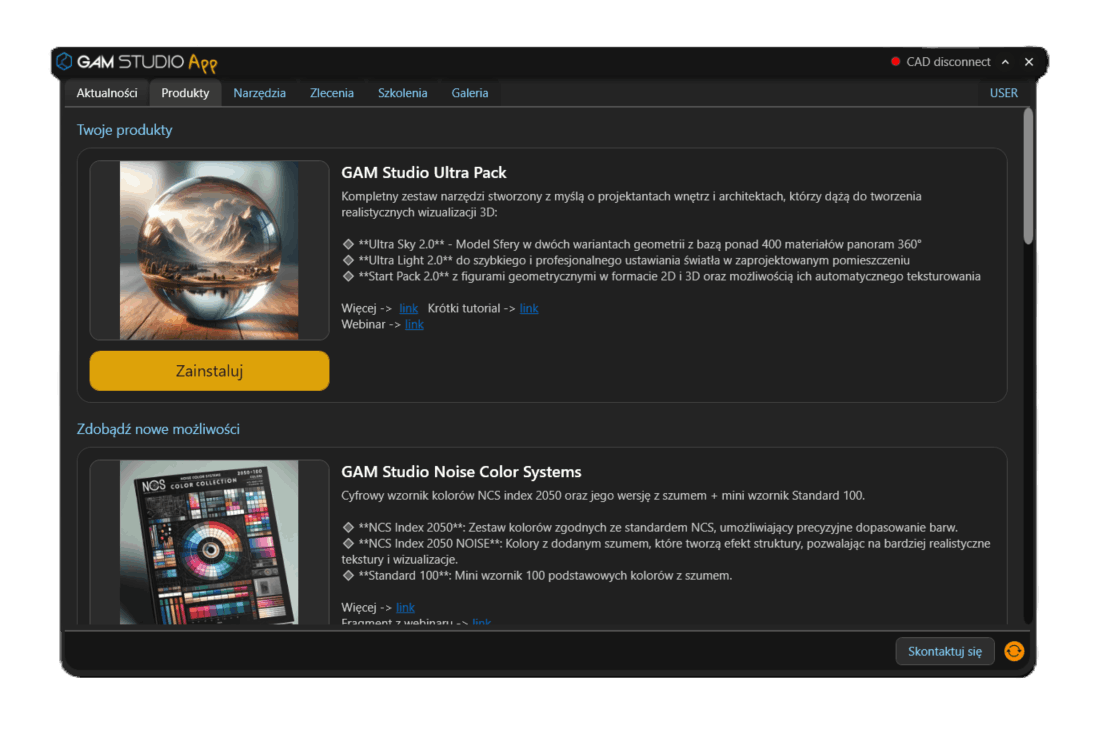The height and width of the screenshot is (729, 1094).
Task: Collapse the window using the chevron arrow
Action: (1005, 61)
